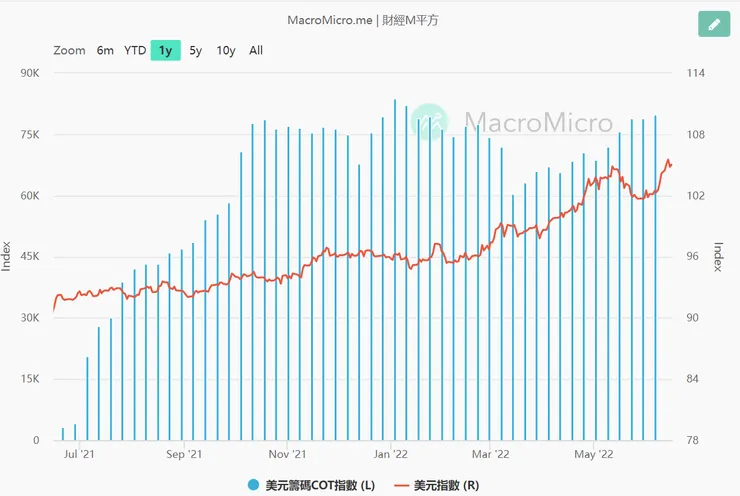Viewport: 740px width, 496px height.
Task: Click the Nov '21 x-axis label
Action: click(287, 454)
